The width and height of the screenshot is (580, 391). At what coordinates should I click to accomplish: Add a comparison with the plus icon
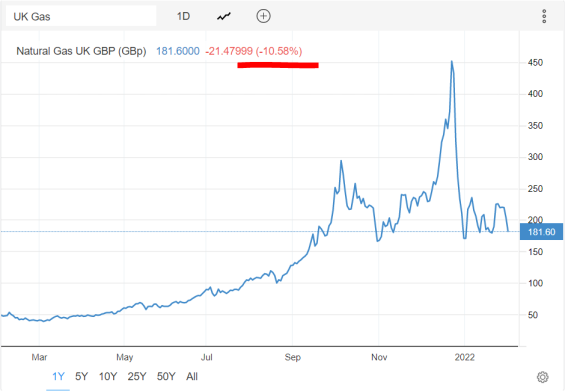click(263, 16)
